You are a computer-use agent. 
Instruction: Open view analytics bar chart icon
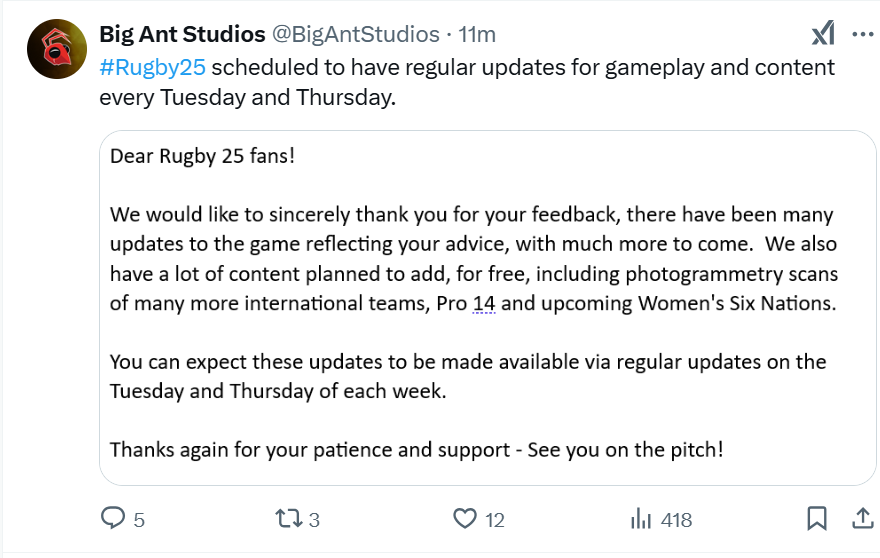pyautogui.click(x=641, y=518)
